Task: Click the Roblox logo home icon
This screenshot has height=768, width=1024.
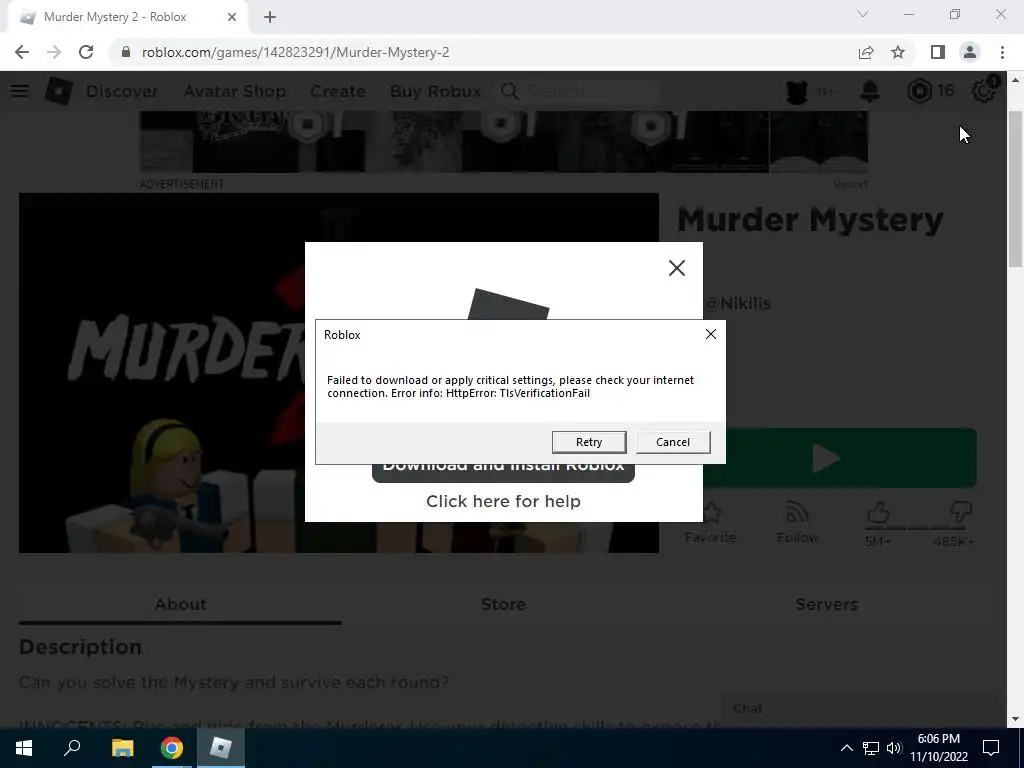Action: coord(58,91)
